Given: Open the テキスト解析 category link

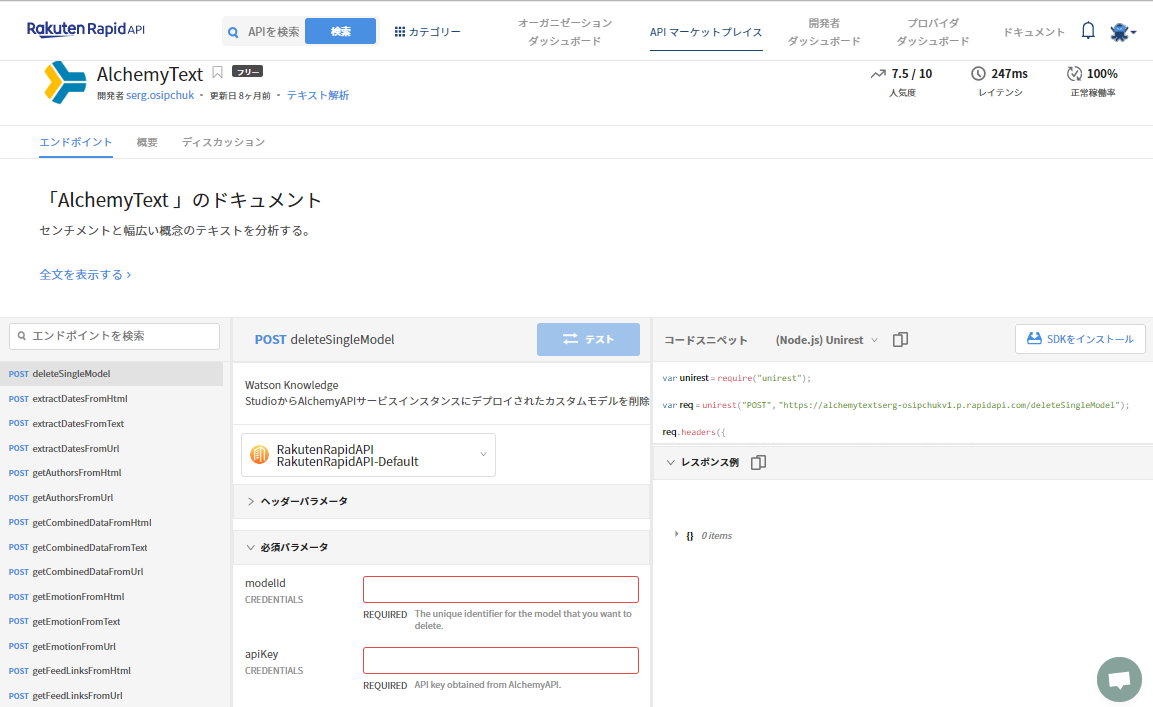Looking at the screenshot, I should [318, 95].
